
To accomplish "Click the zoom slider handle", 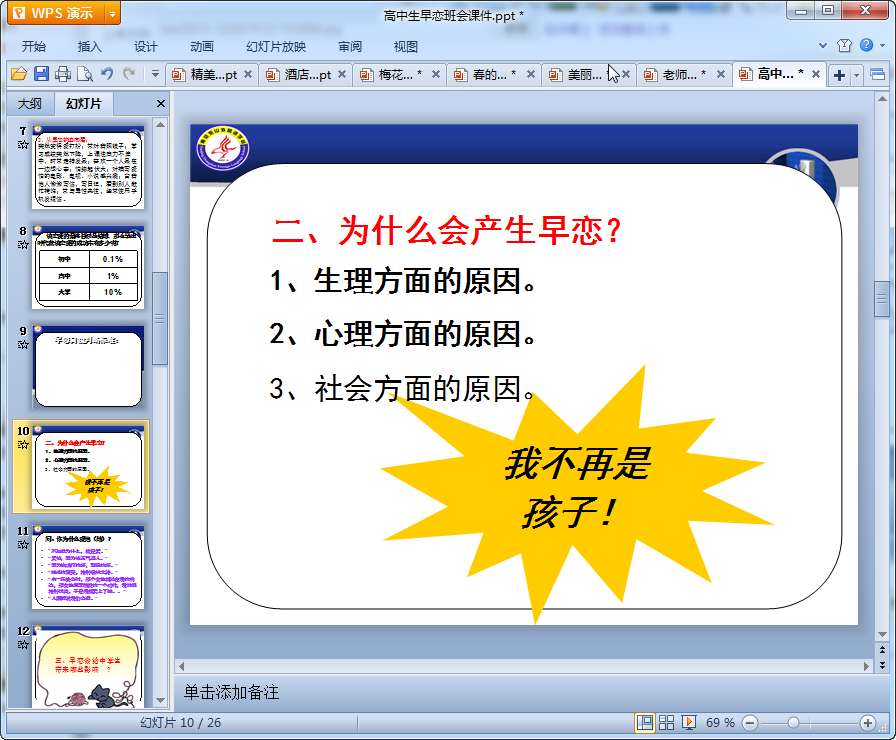I will [x=793, y=723].
